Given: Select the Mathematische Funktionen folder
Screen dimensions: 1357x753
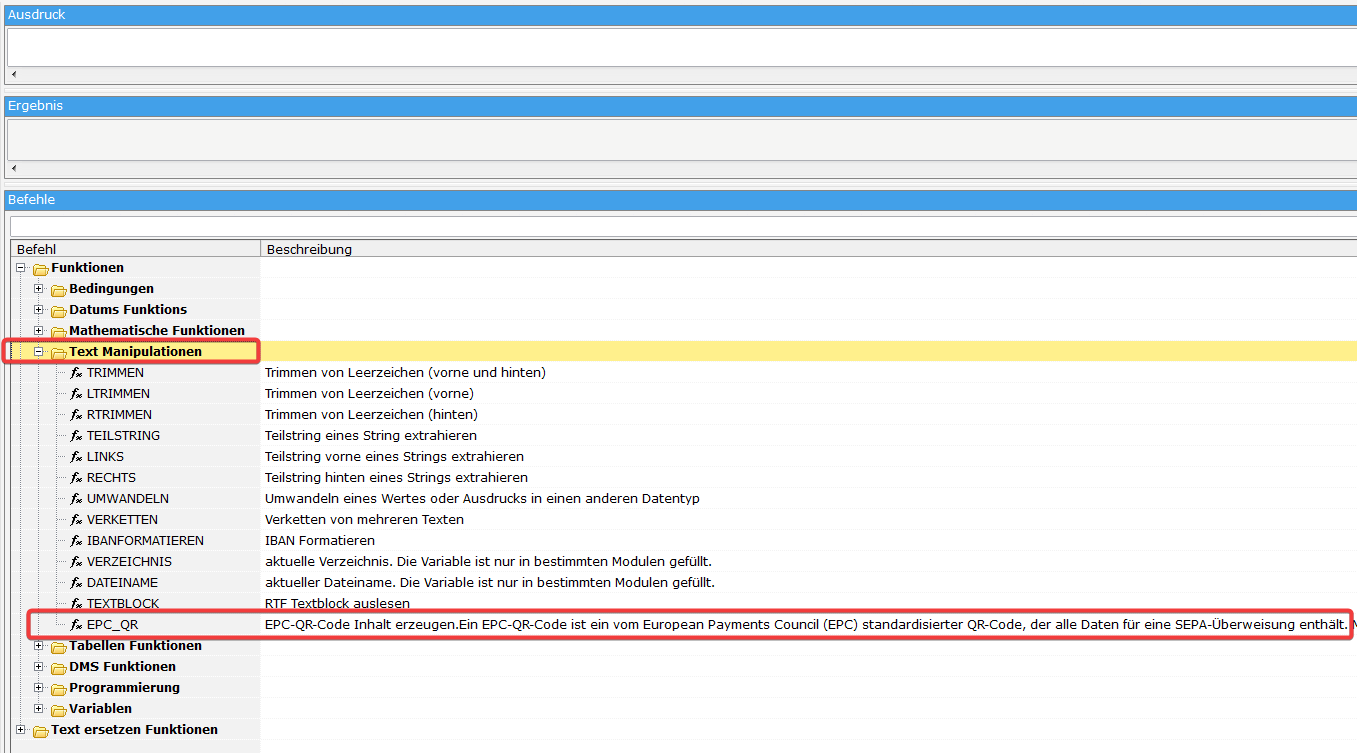Looking at the screenshot, I should pos(156,331).
